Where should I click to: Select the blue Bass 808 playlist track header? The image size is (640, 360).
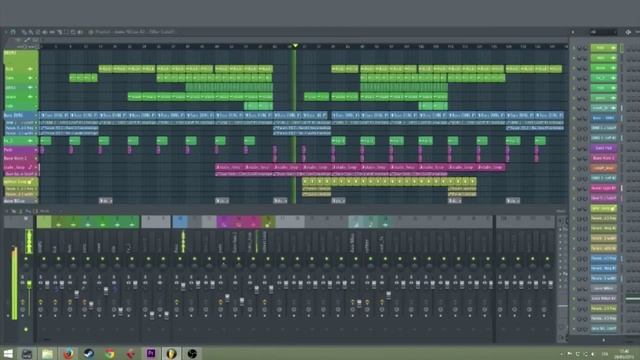(20, 116)
